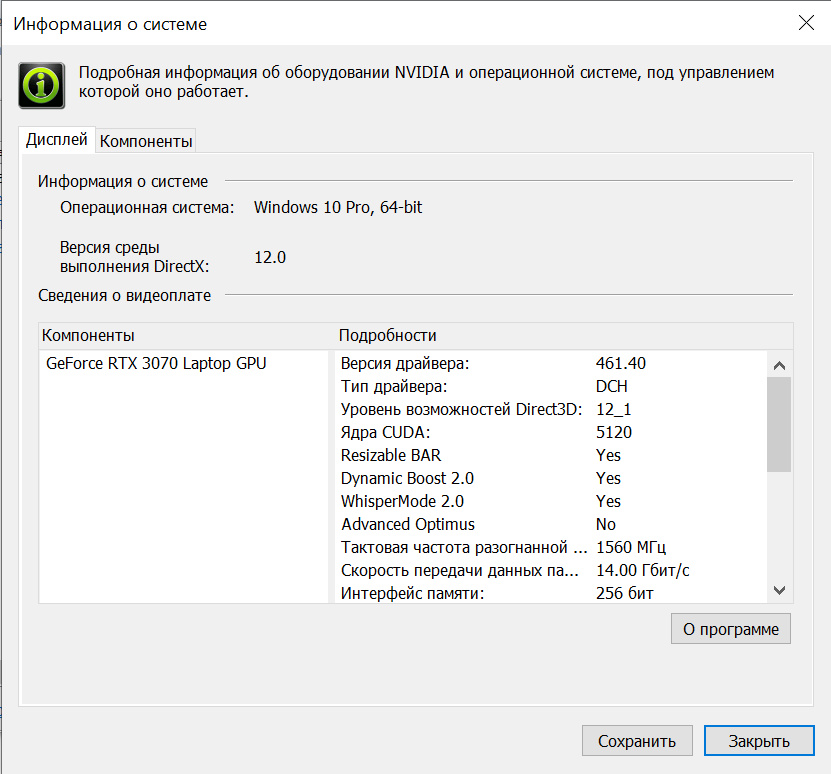
Task: Select the Уровень возможностей Direct3D row
Action: [461, 409]
